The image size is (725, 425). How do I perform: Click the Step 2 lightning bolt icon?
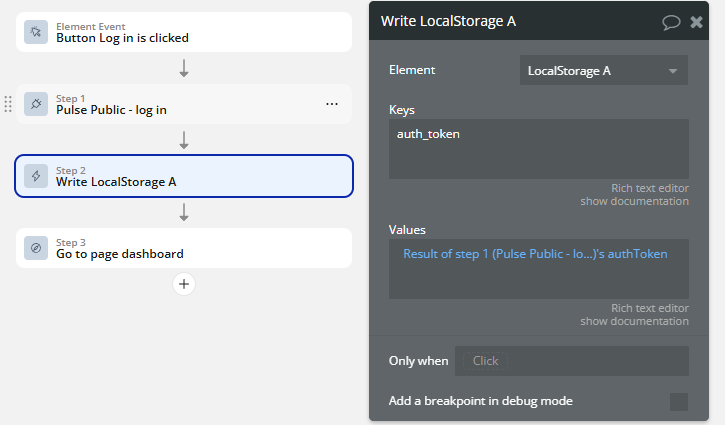click(x=36, y=176)
